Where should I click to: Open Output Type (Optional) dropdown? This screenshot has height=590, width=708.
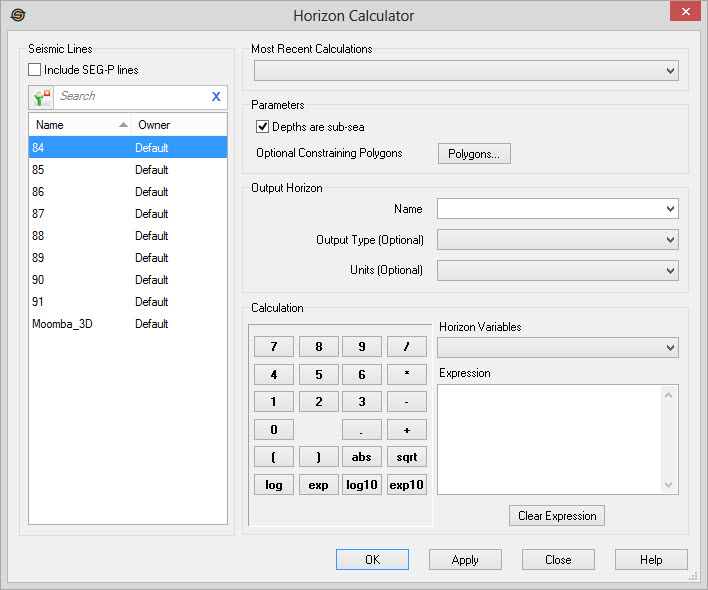(558, 239)
